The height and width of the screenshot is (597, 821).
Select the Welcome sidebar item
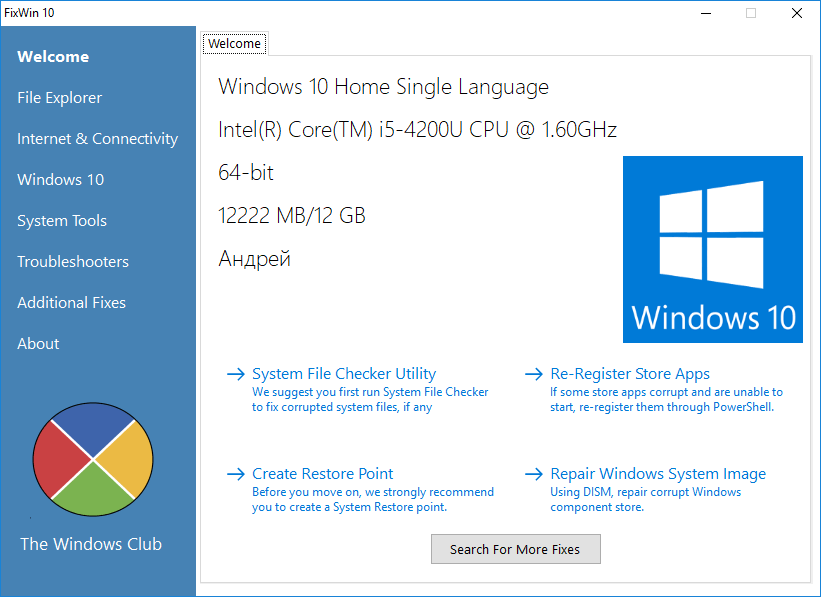click(53, 57)
